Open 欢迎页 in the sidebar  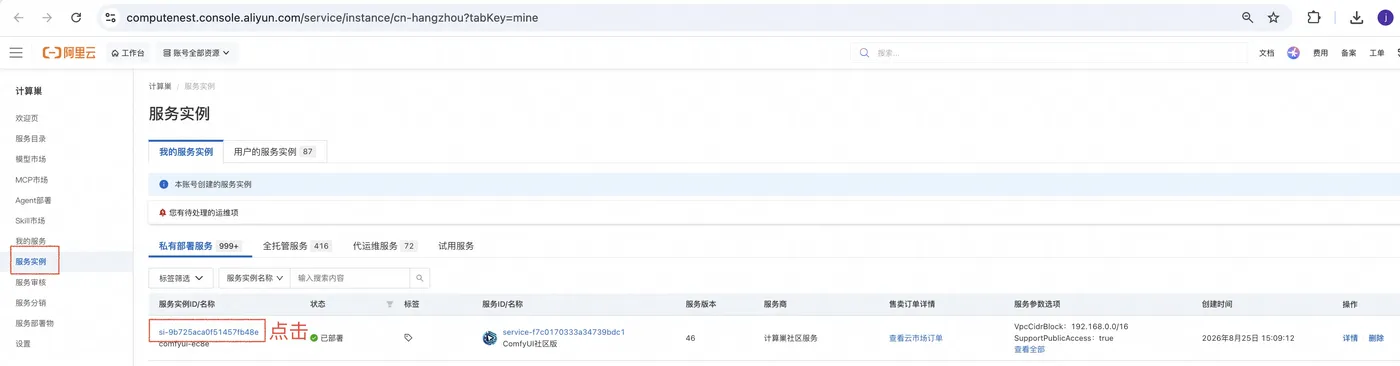click(27, 118)
